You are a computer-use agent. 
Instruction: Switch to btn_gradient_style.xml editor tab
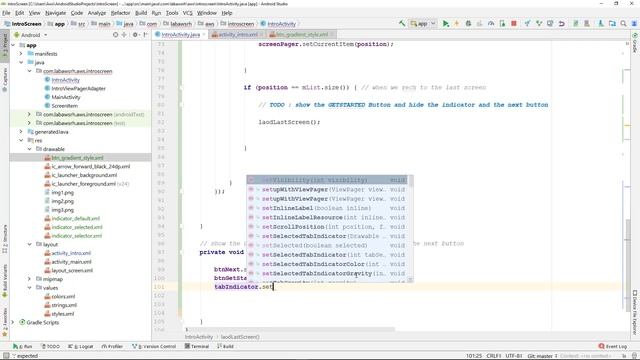[302, 35]
